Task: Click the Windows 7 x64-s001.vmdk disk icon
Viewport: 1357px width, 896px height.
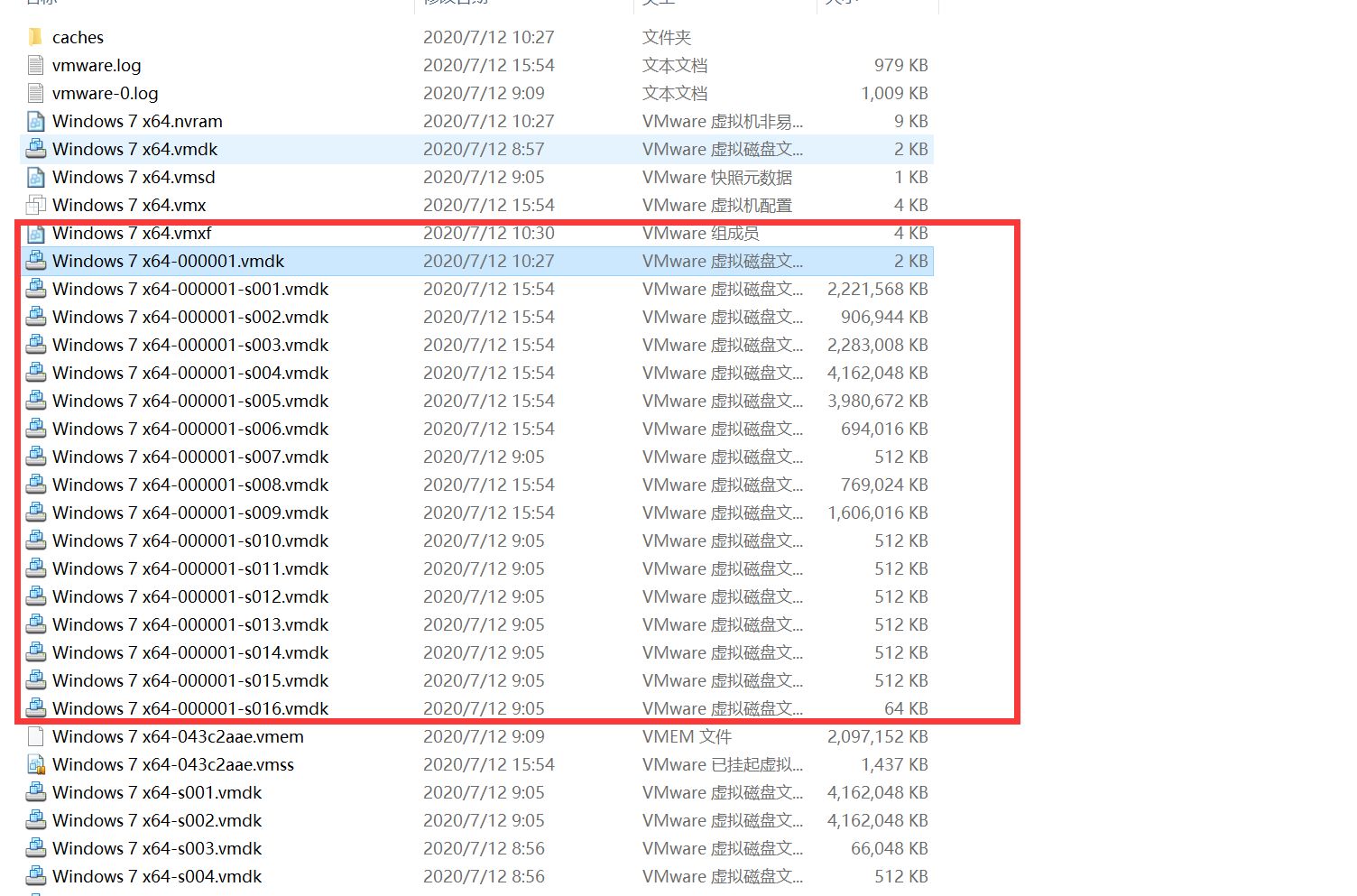Action: tap(35, 792)
